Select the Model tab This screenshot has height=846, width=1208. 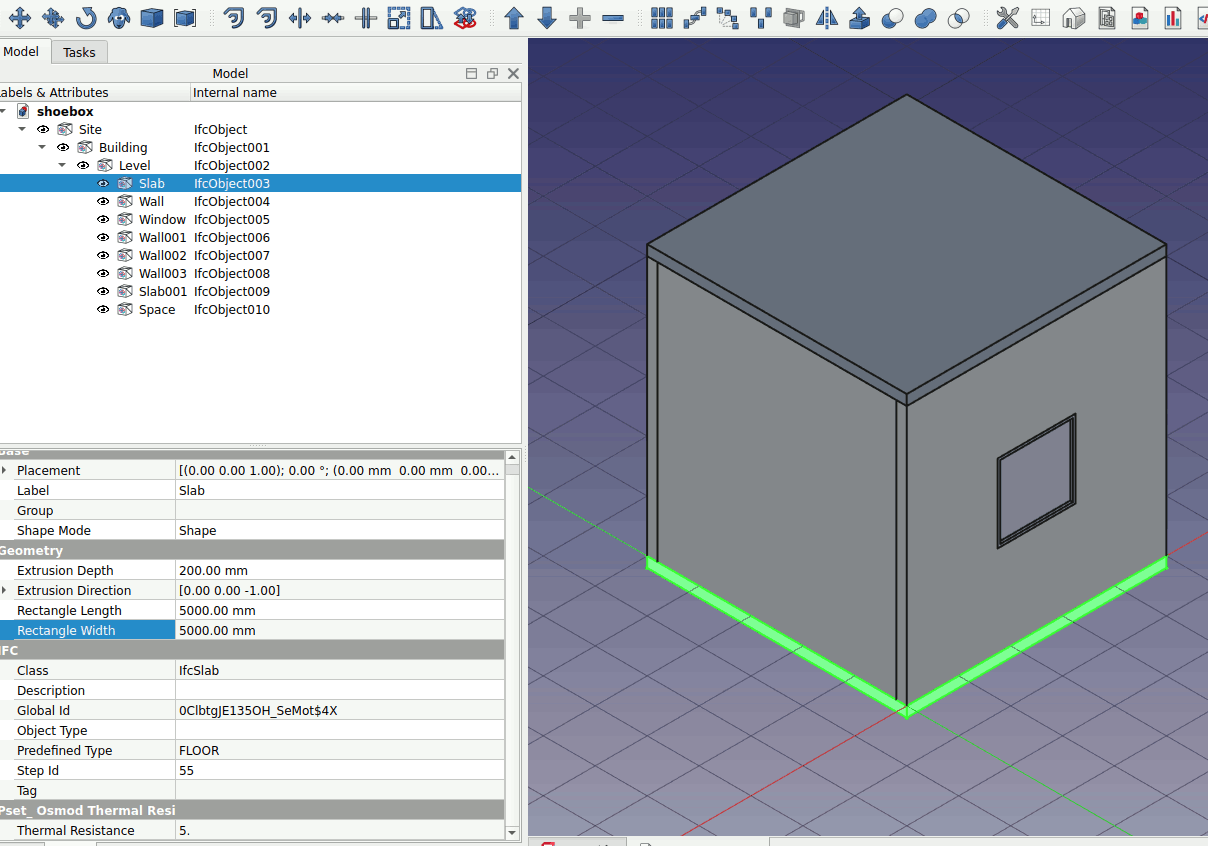pyautogui.click(x=22, y=52)
